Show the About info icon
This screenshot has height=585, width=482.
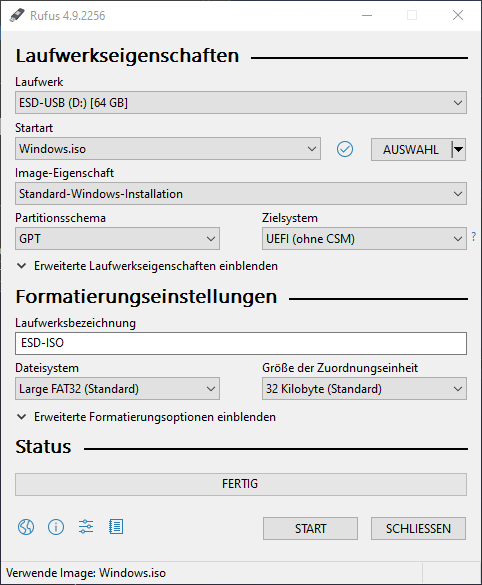pyautogui.click(x=56, y=527)
